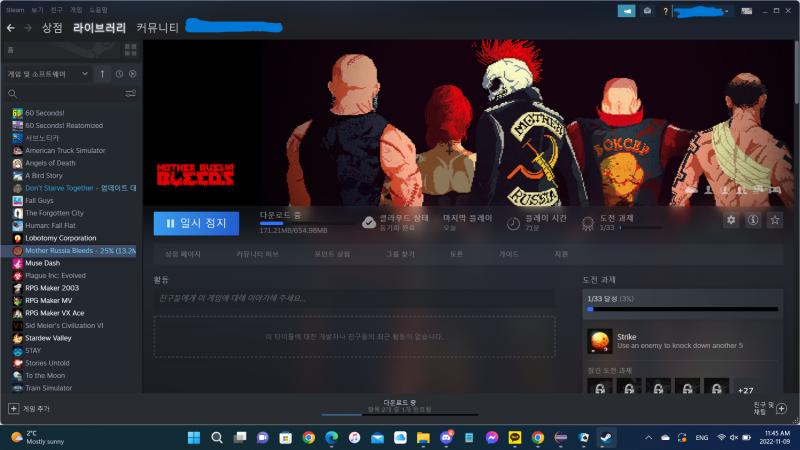Click the activity post input field

(x=354, y=298)
